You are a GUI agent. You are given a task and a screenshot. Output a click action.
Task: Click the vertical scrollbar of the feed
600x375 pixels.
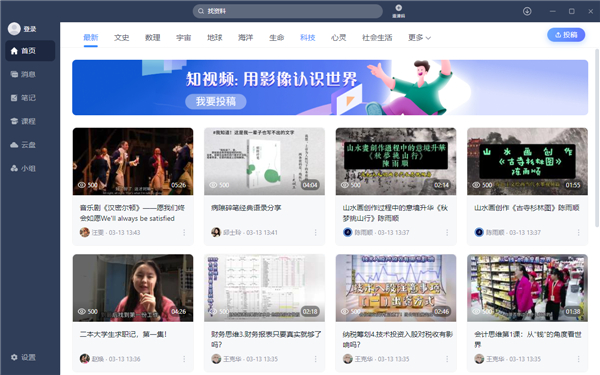pos(597,138)
